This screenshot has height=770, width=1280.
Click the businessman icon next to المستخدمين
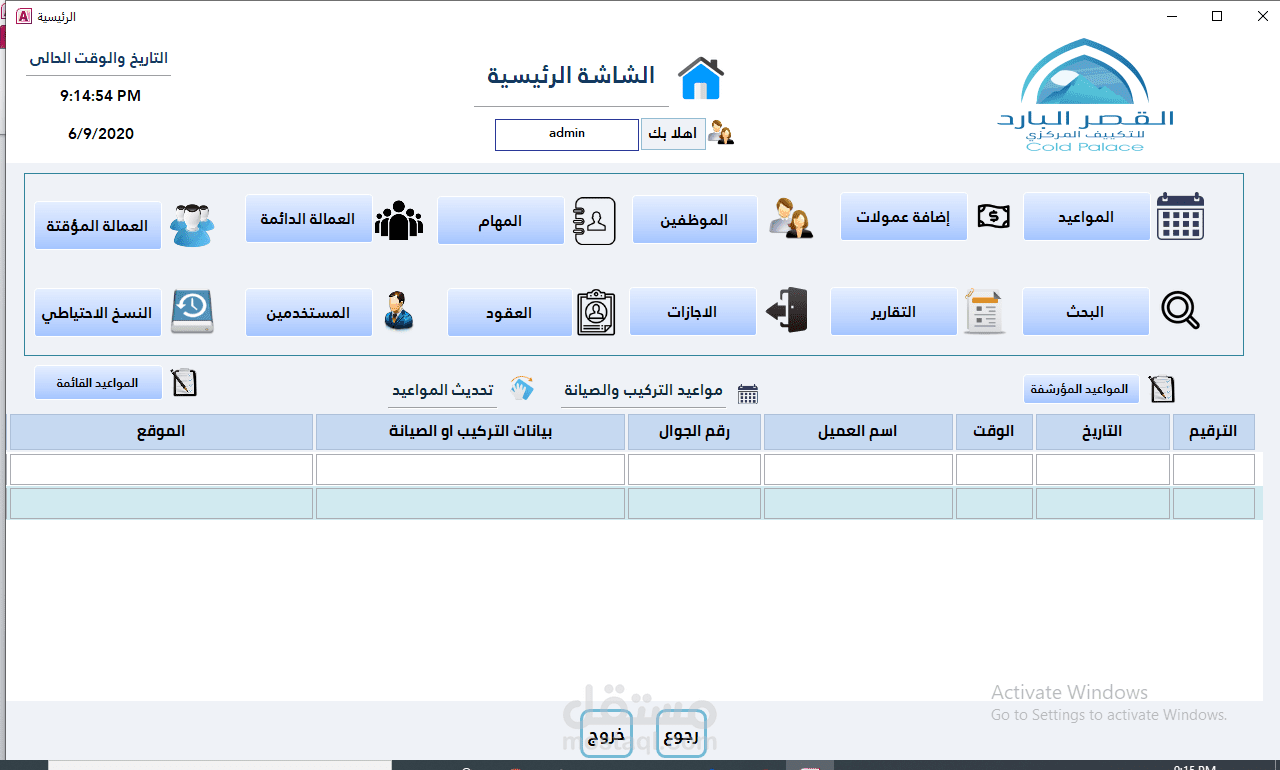399,312
